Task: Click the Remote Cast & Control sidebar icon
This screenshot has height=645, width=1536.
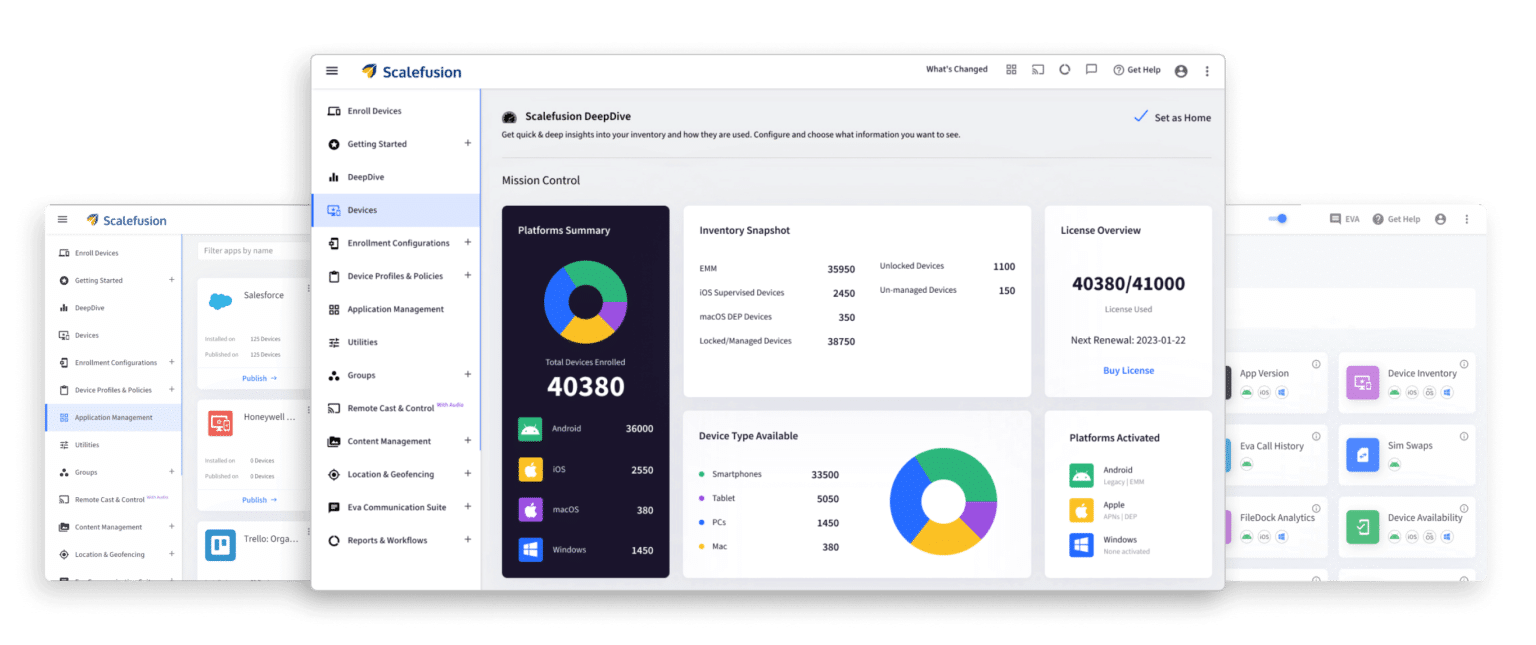Action: (x=333, y=407)
